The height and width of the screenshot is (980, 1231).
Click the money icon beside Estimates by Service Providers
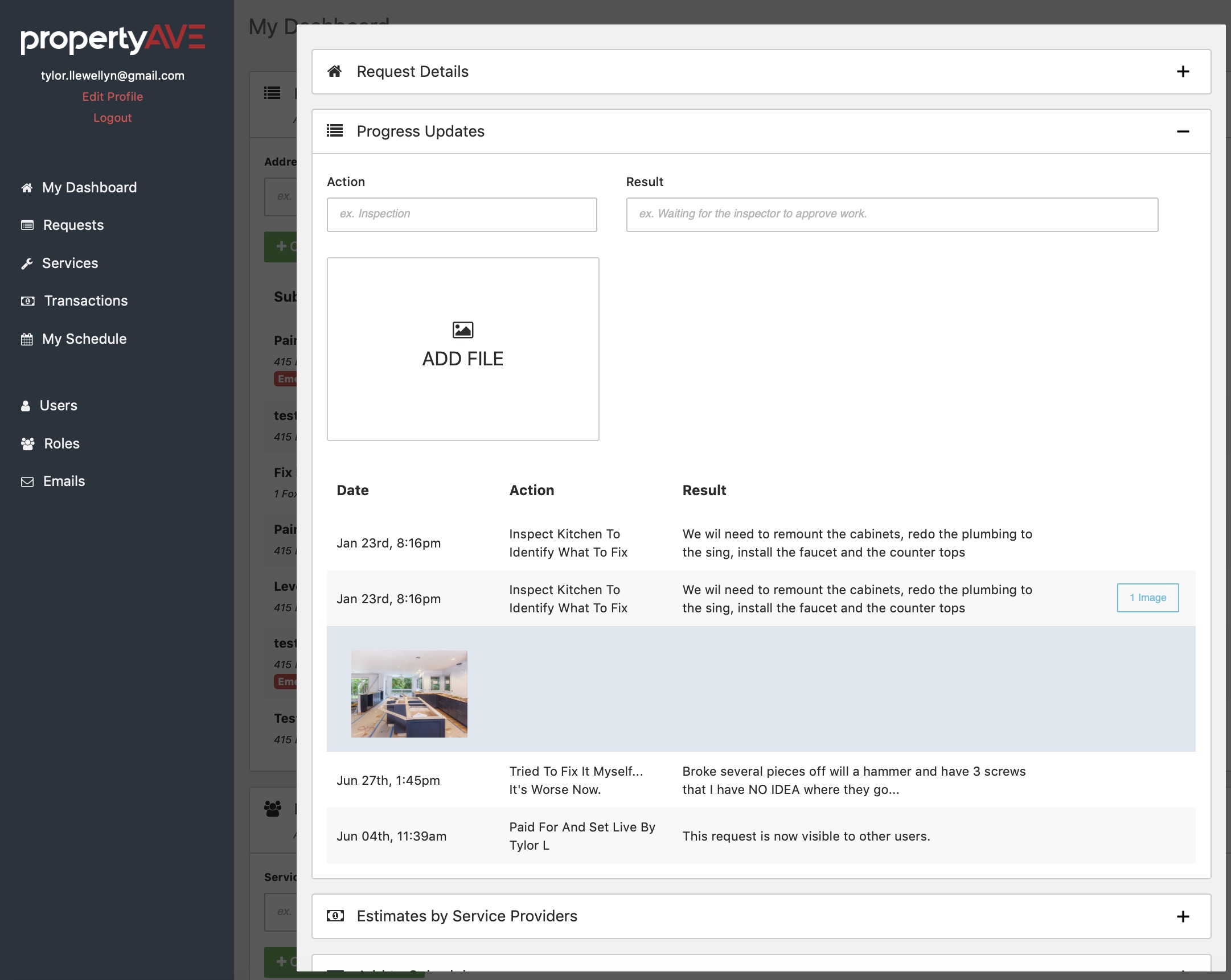(335, 916)
